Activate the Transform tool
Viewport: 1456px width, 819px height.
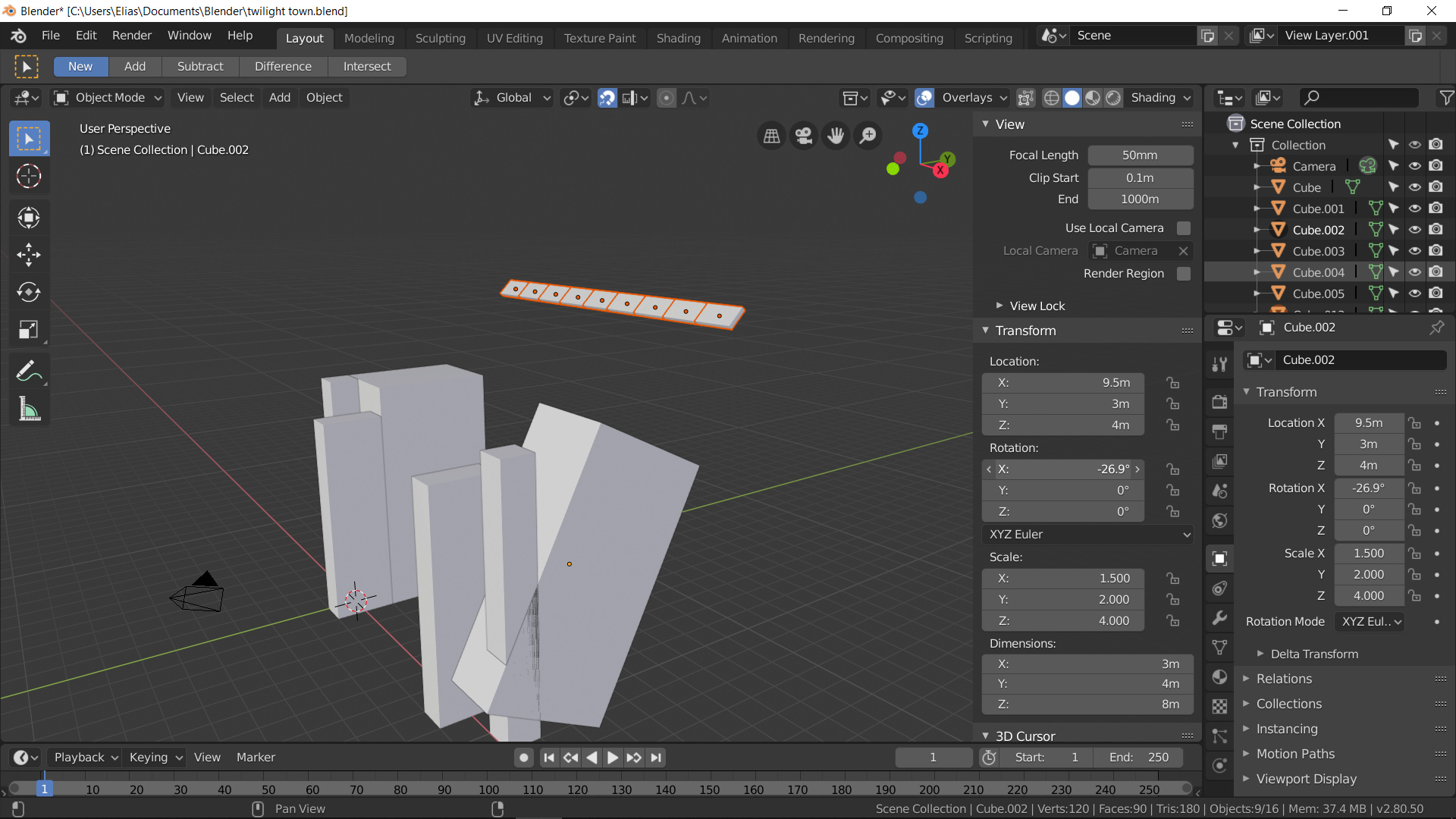point(29,218)
